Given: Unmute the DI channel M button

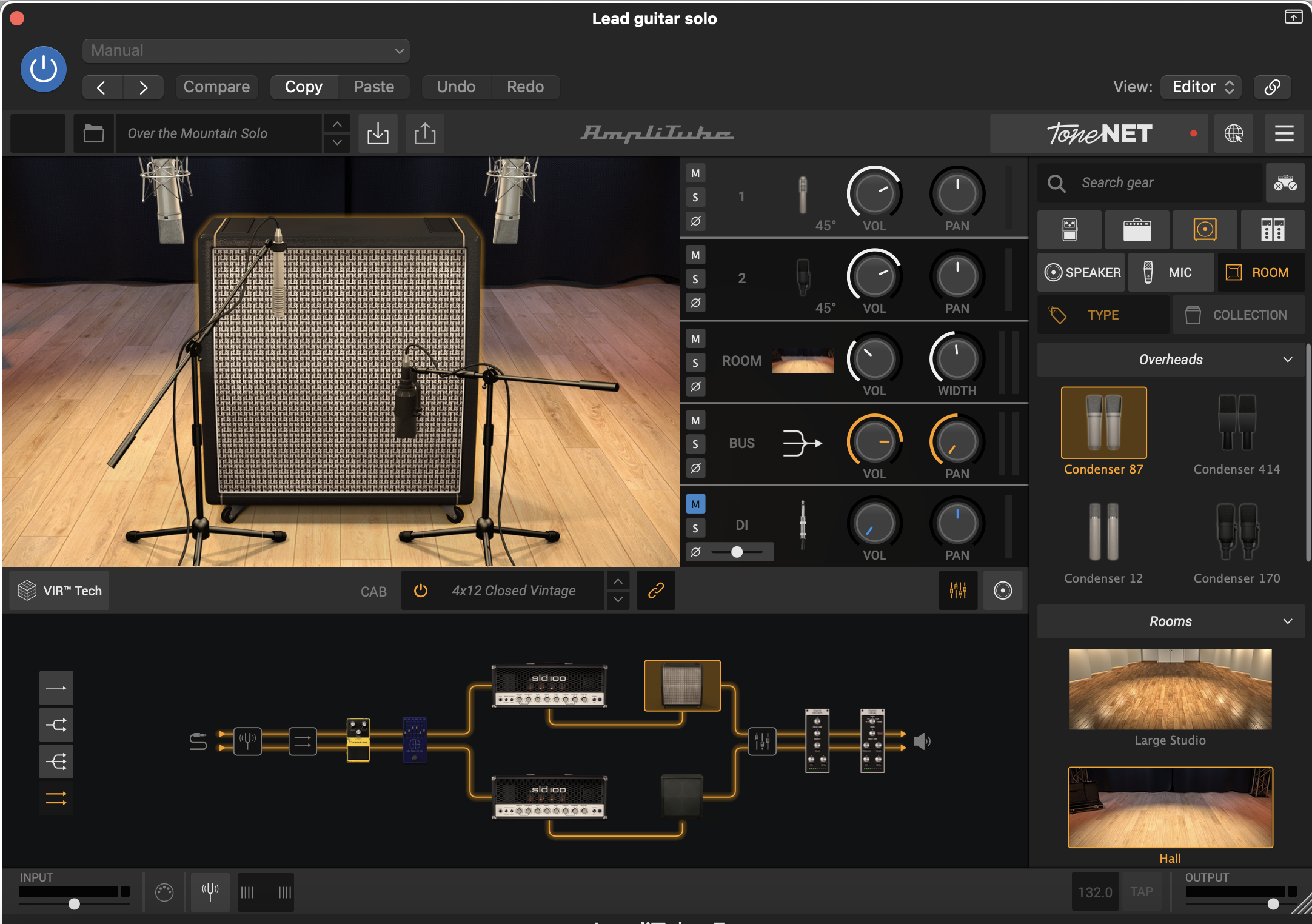Looking at the screenshot, I should pyautogui.click(x=695, y=504).
